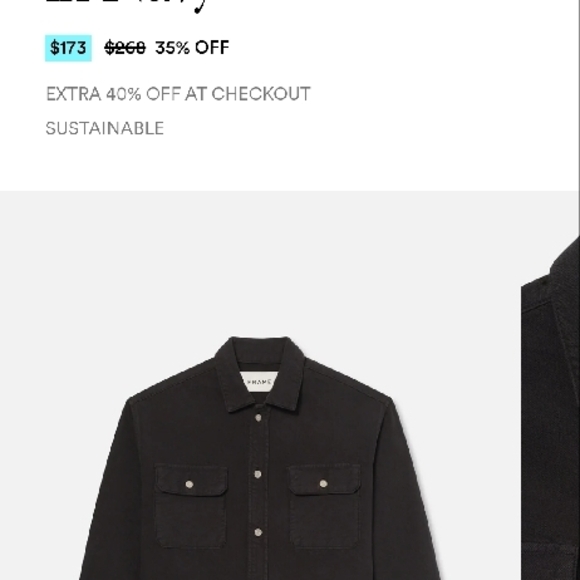Click the lowest visible placket snap button

click(x=258, y=532)
